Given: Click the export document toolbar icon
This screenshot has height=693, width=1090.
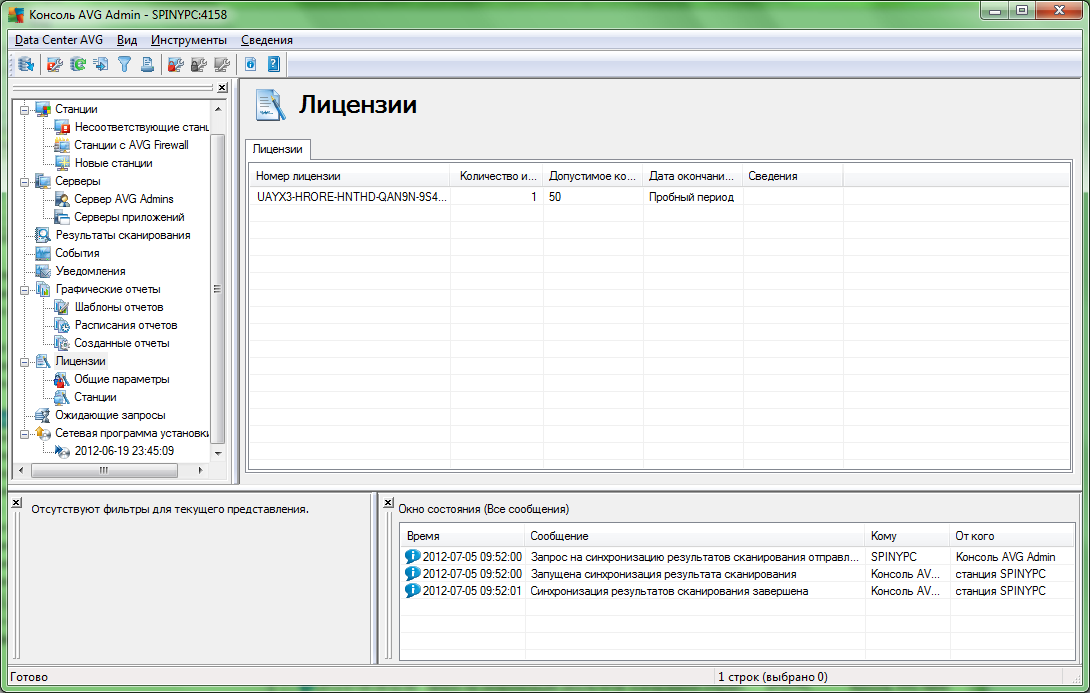Looking at the screenshot, I should click(101, 65).
